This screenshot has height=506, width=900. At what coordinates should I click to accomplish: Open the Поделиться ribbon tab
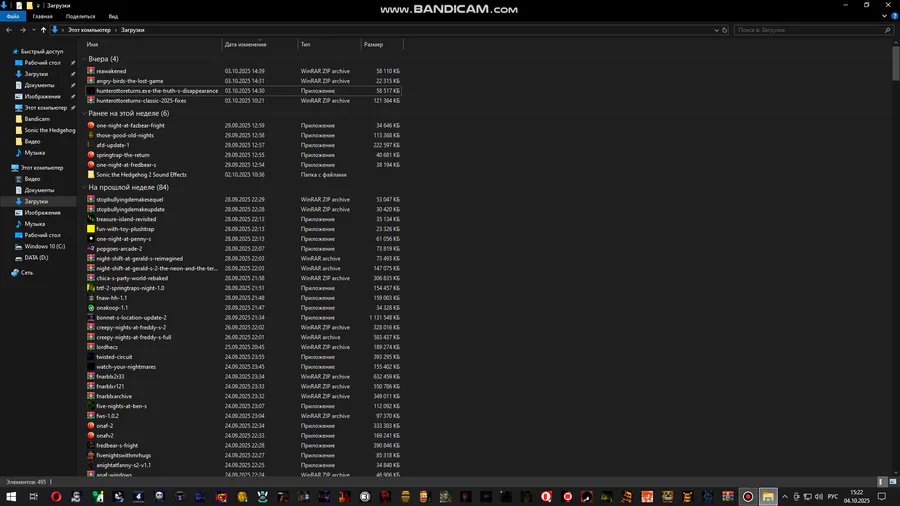(80, 16)
